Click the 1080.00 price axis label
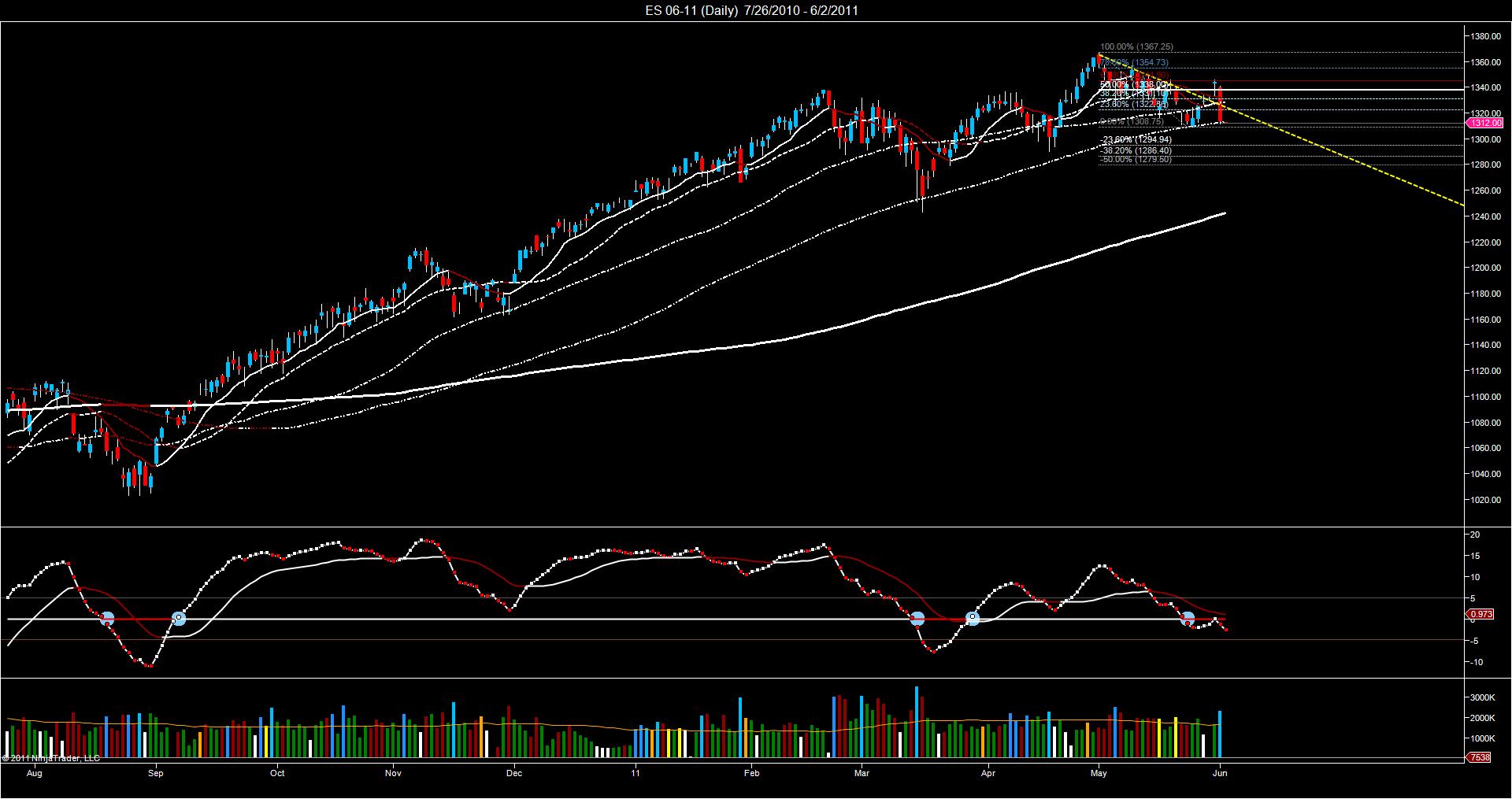1512x799 pixels. pyautogui.click(x=1484, y=423)
